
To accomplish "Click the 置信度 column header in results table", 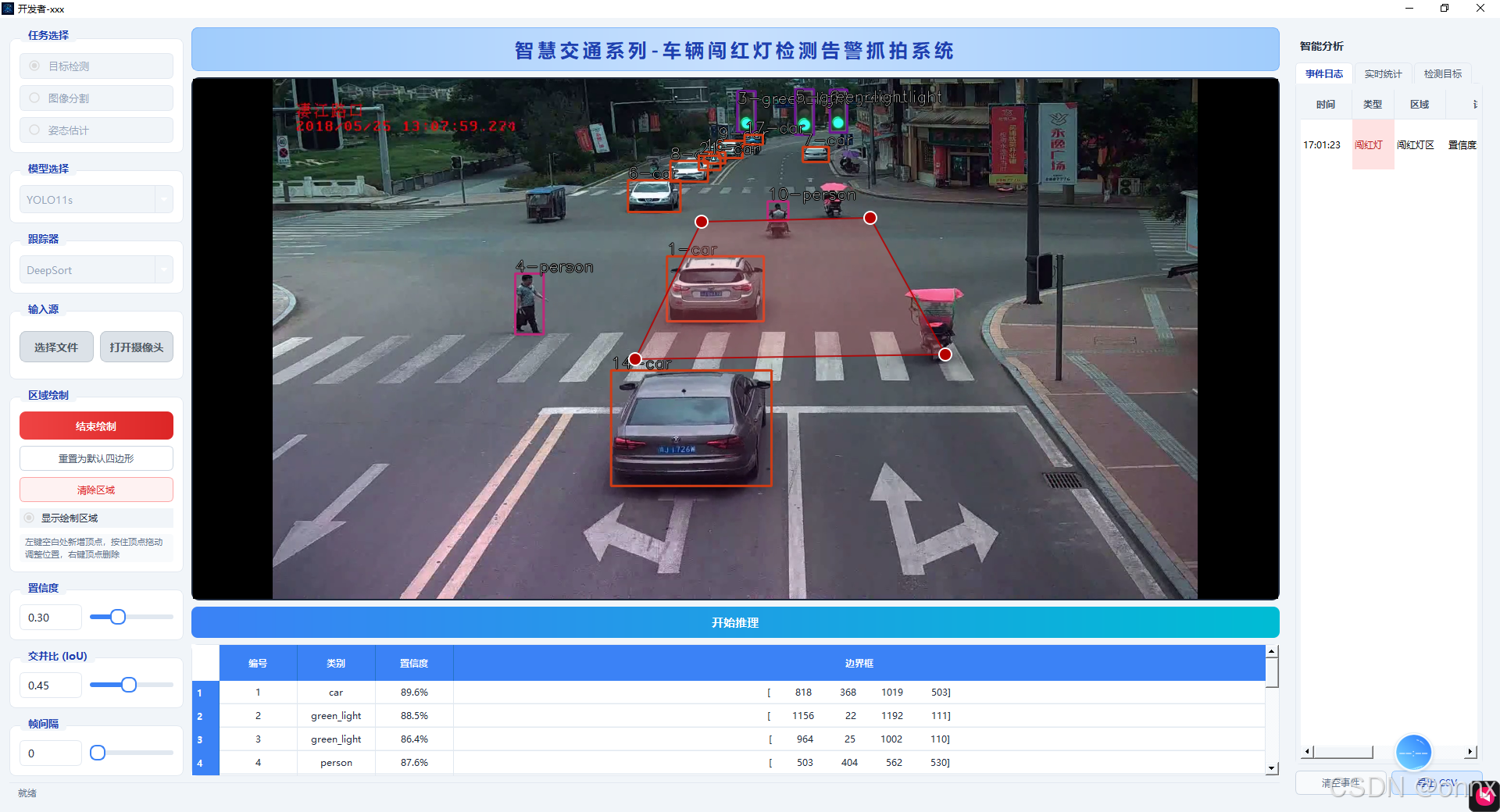I will [x=414, y=663].
